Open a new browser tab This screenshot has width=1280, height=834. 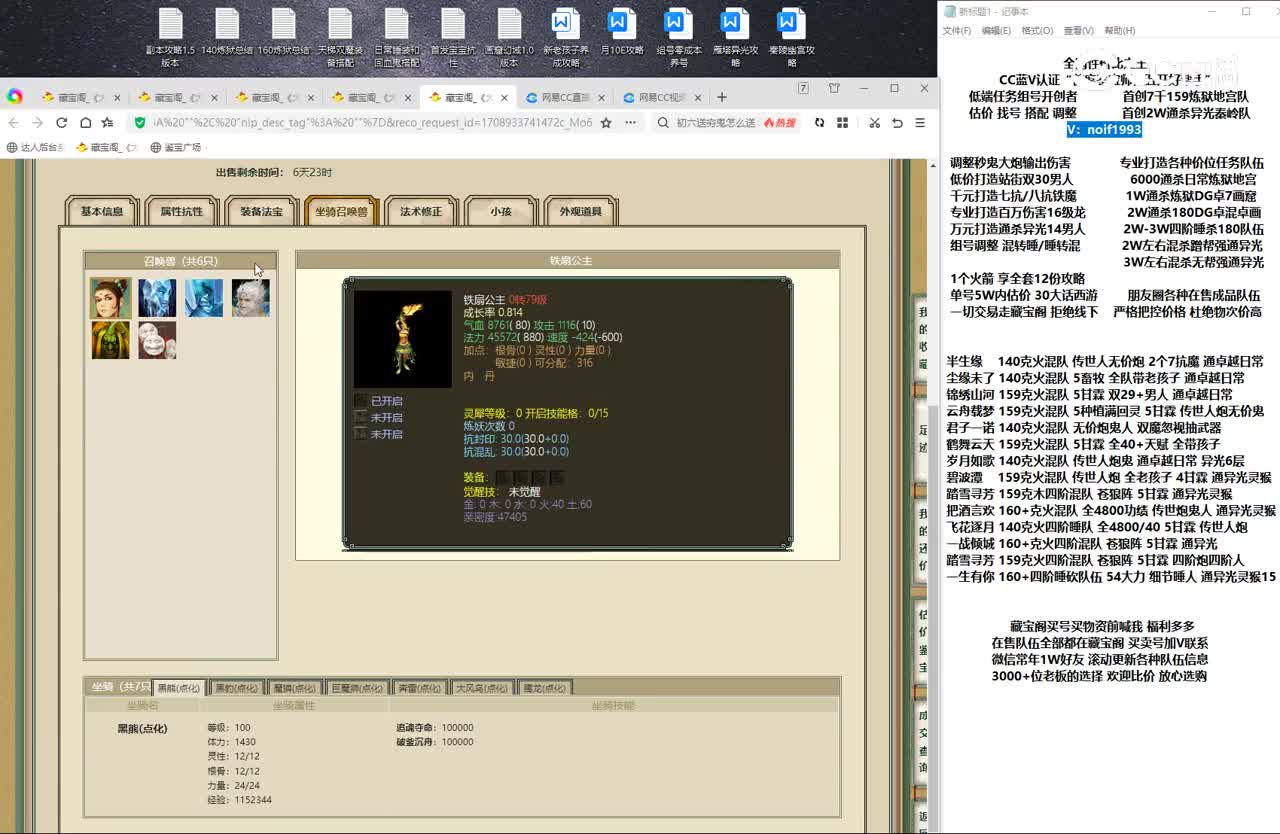[722, 97]
